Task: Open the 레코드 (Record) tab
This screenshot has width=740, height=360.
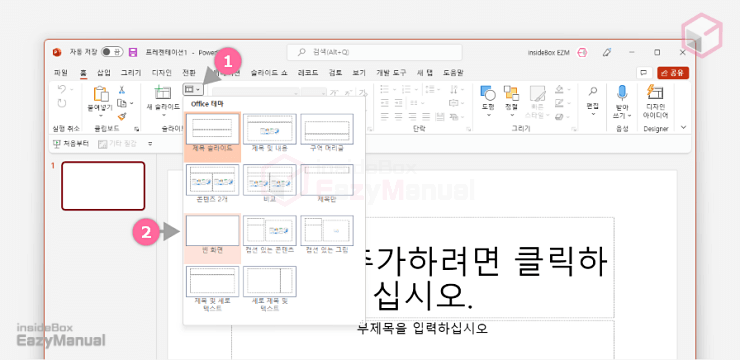Action: pyautogui.click(x=308, y=73)
